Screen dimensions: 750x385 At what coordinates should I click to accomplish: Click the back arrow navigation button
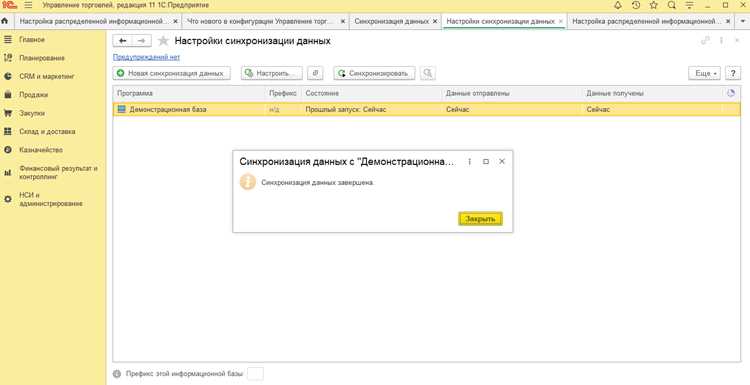pyautogui.click(x=122, y=41)
